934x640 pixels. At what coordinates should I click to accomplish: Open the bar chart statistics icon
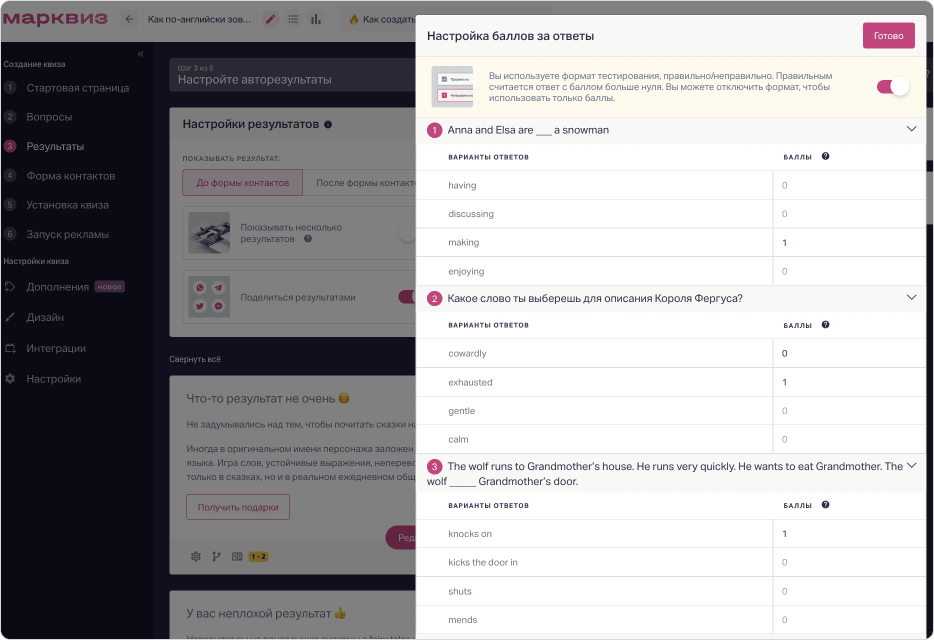[316, 19]
